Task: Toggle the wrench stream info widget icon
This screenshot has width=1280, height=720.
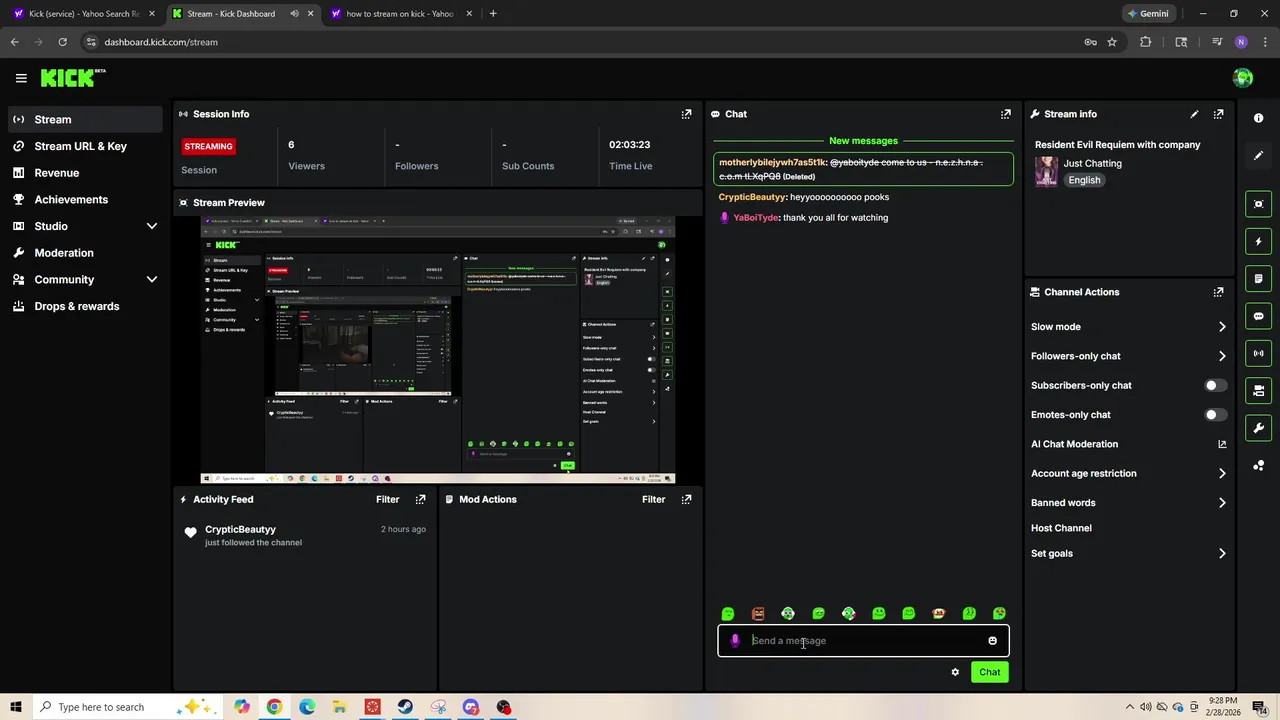Action: (1259, 428)
